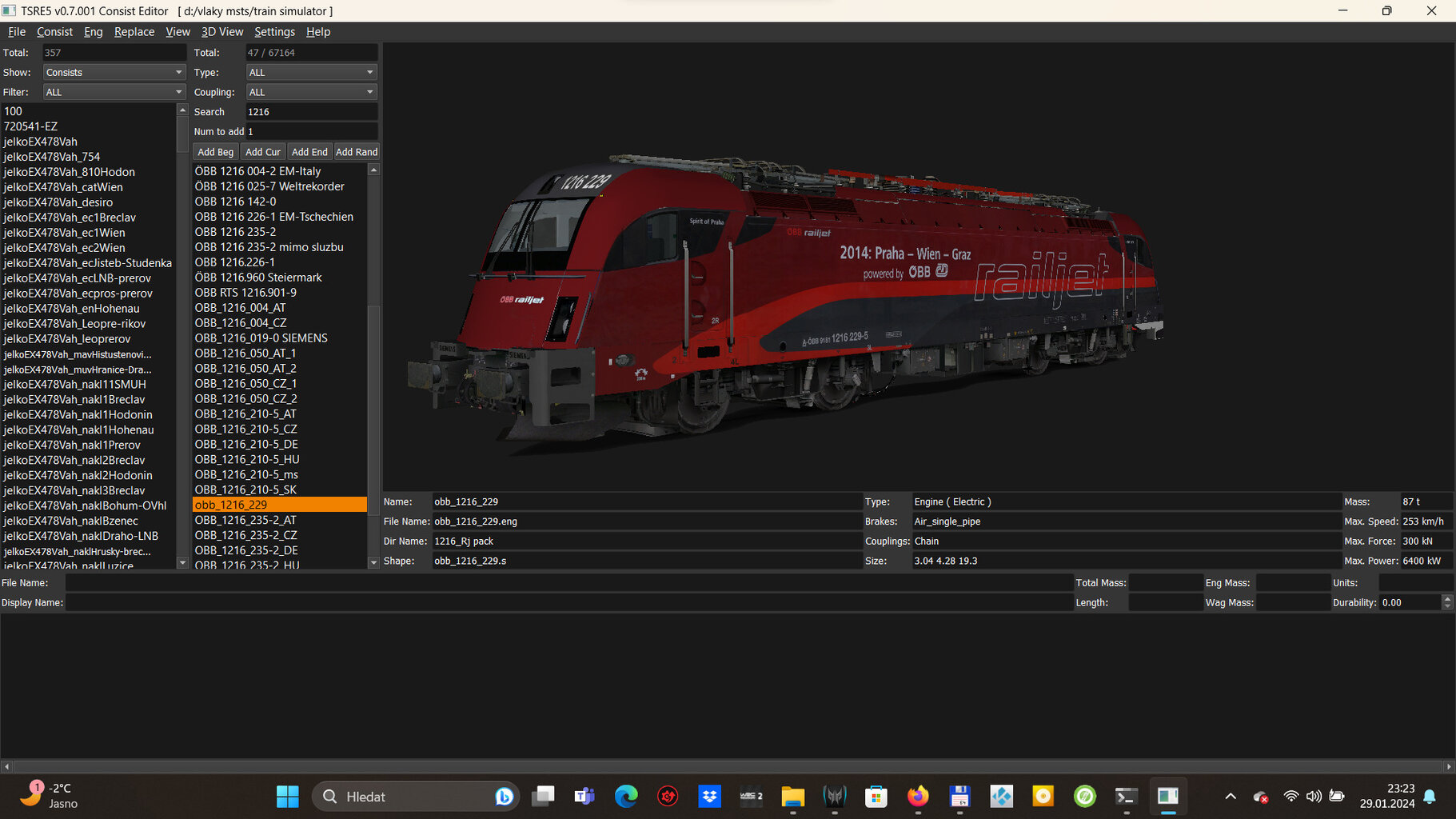Open Task View on the taskbar

point(544,797)
